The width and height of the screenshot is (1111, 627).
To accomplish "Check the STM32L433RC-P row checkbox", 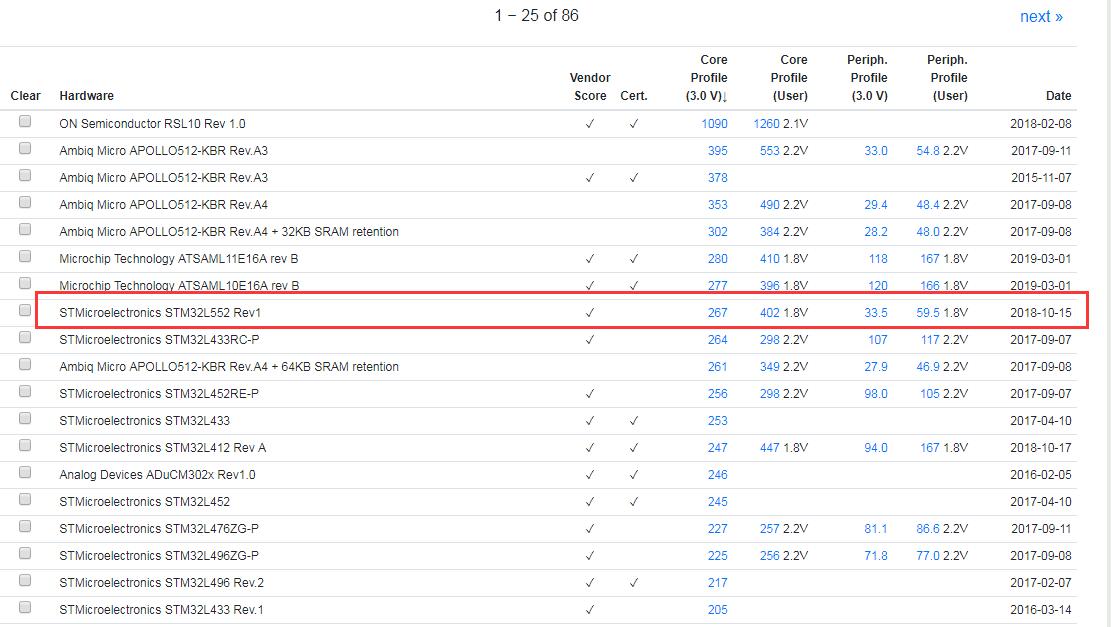I will (25, 337).
